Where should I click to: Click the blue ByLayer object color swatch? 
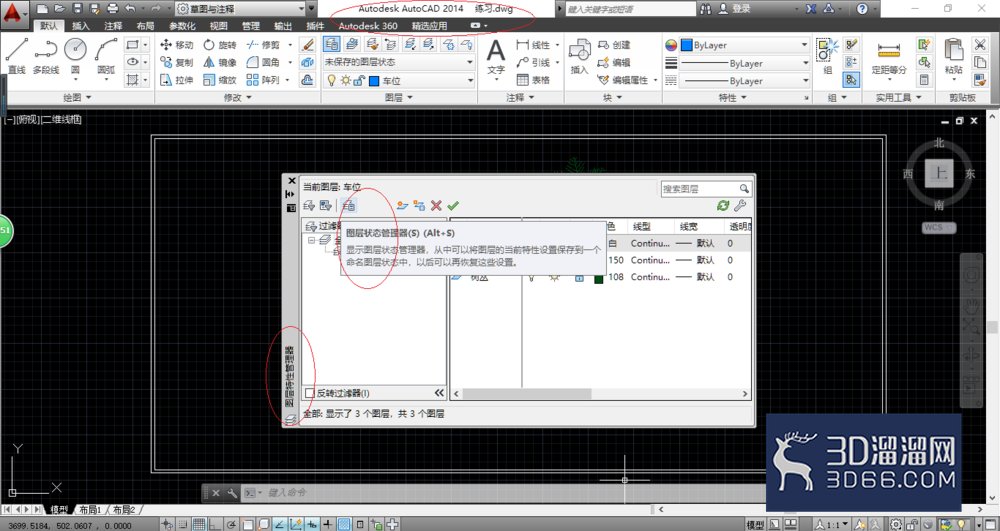[687, 45]
